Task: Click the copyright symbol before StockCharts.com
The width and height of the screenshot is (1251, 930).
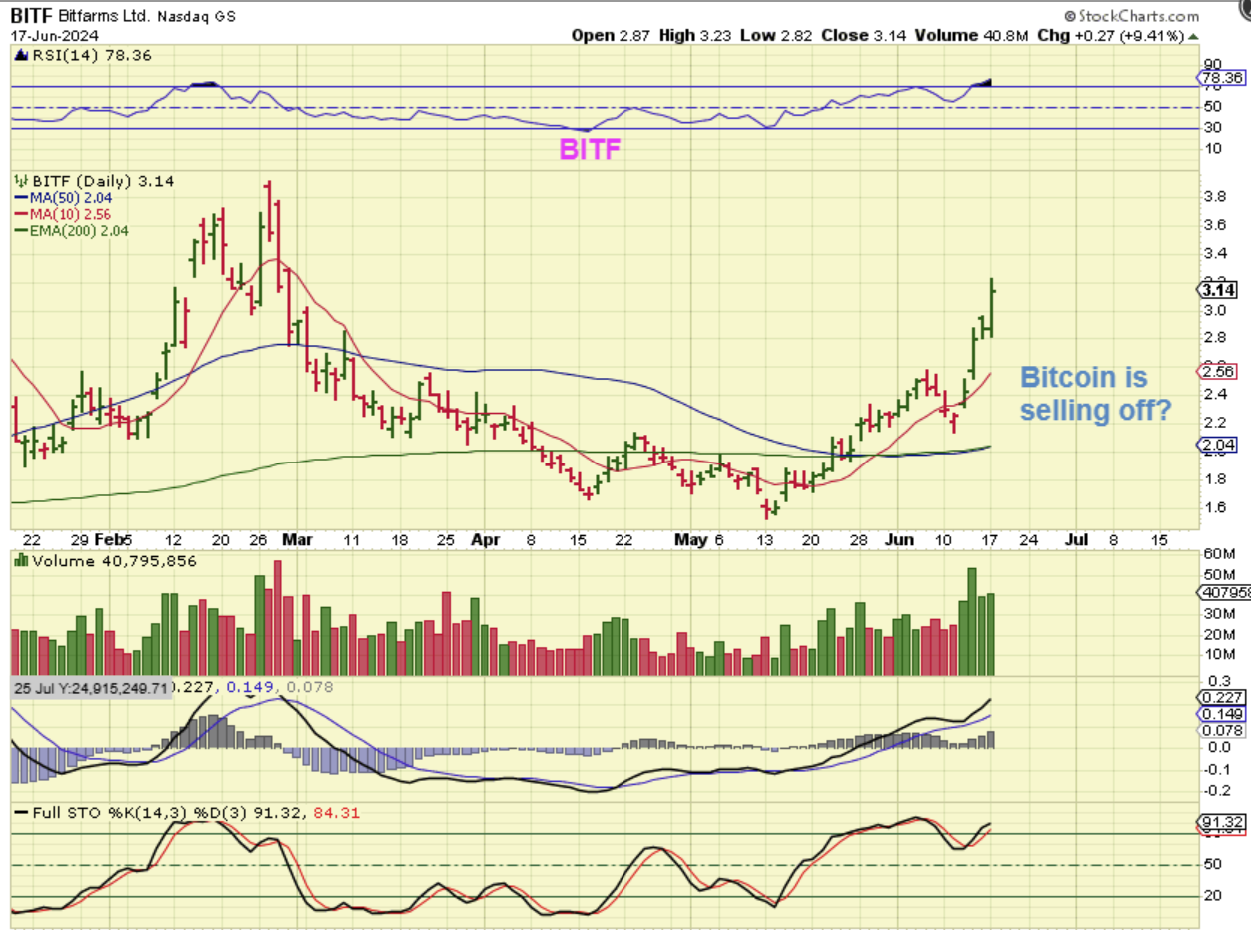Action: (x=1070, y=16)
